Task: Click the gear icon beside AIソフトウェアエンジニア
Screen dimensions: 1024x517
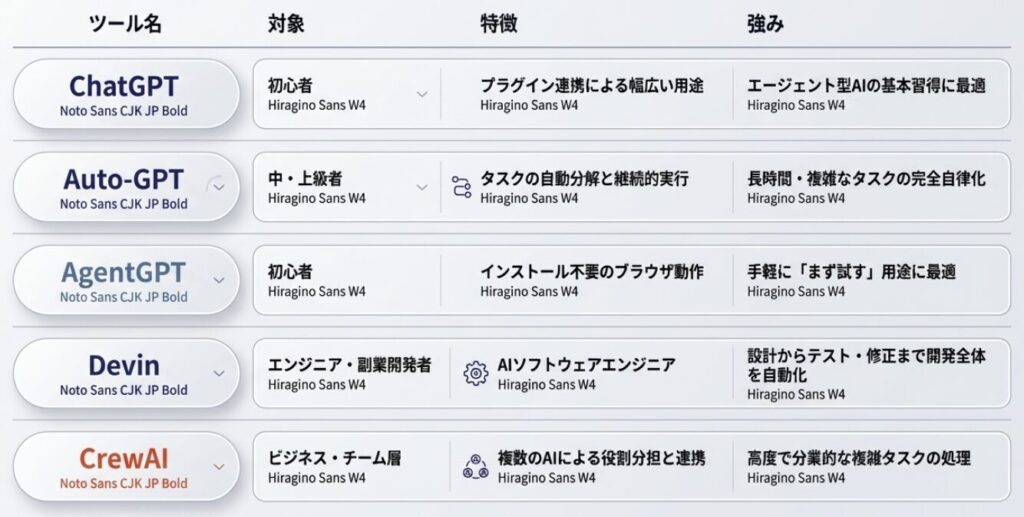Action: coord(475,373)
